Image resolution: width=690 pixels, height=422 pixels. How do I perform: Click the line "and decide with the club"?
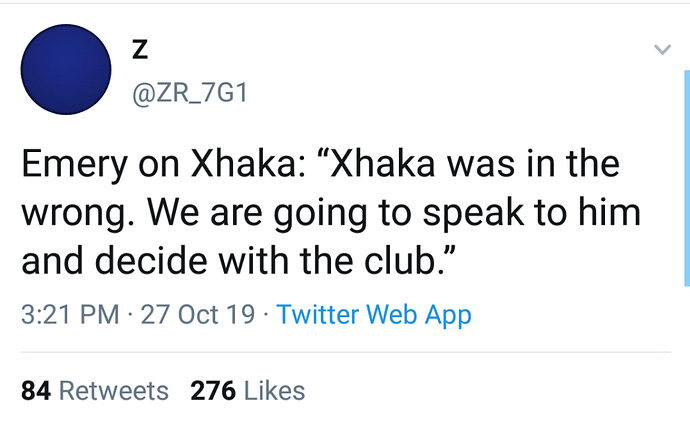pyautogui.click(x=238, y=260)
